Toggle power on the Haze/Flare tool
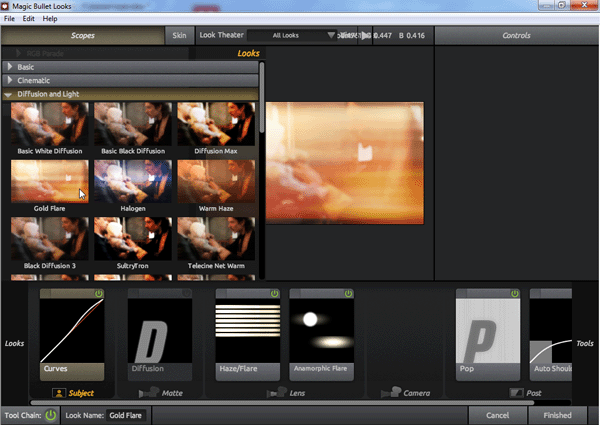 pos(274,293)
